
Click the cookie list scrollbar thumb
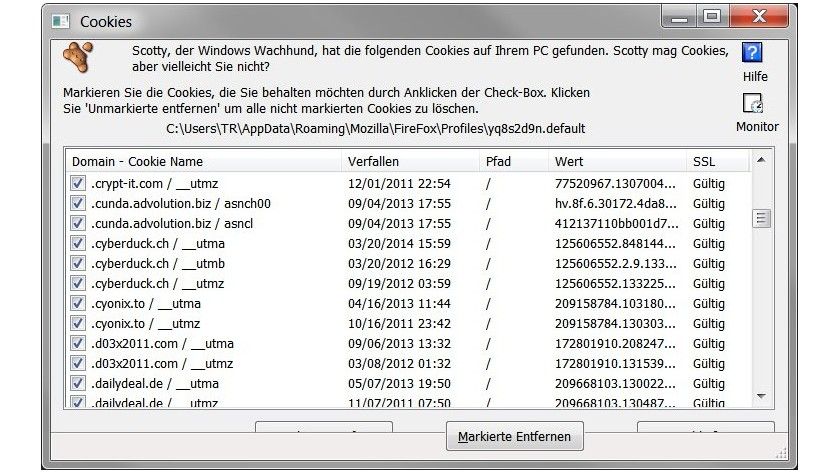pyautogui.click(x=761, y=218)
